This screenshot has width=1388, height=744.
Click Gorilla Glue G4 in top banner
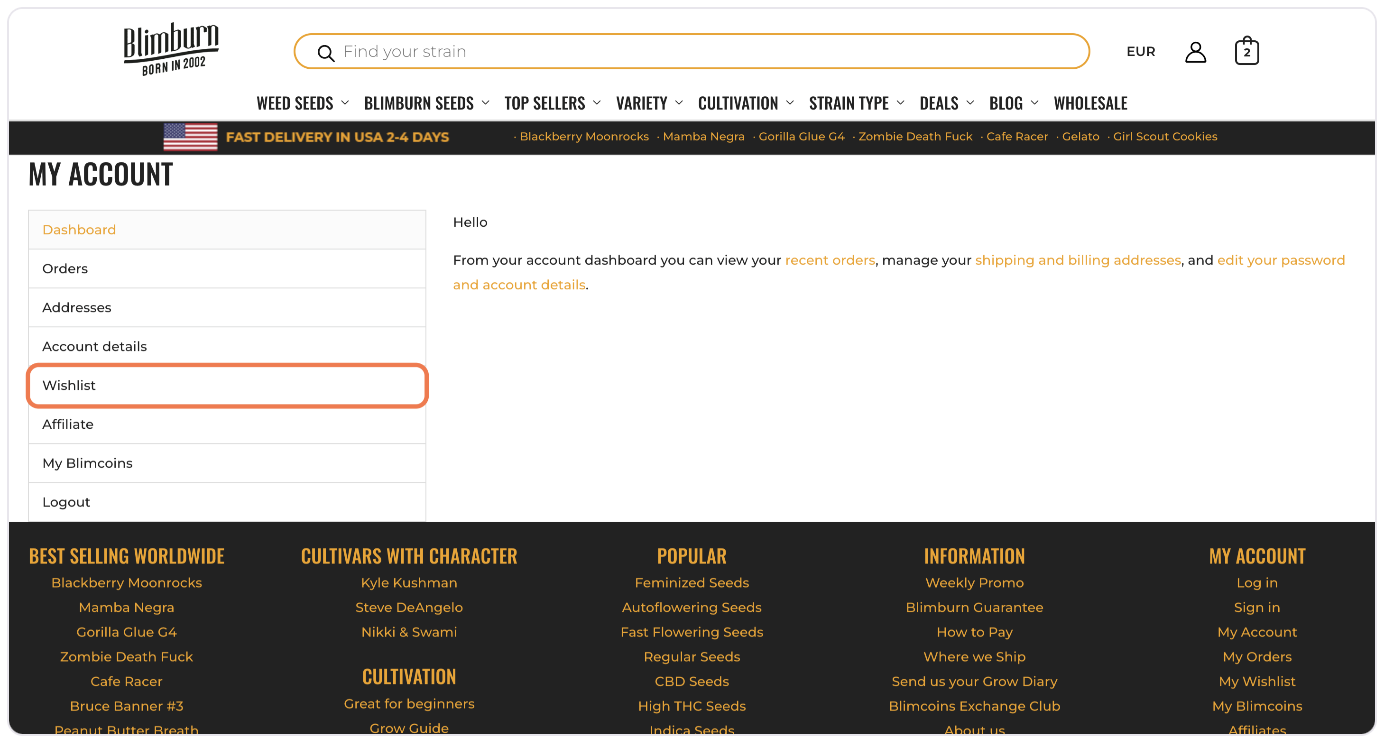point(802,137)
